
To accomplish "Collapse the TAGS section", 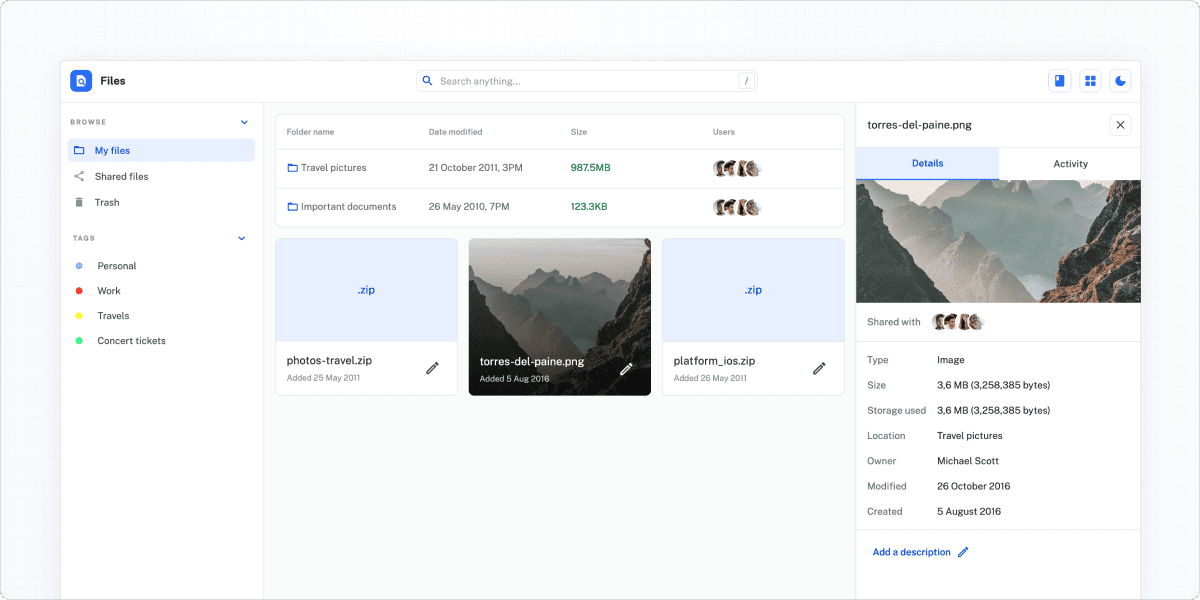I will pos(241,238).
